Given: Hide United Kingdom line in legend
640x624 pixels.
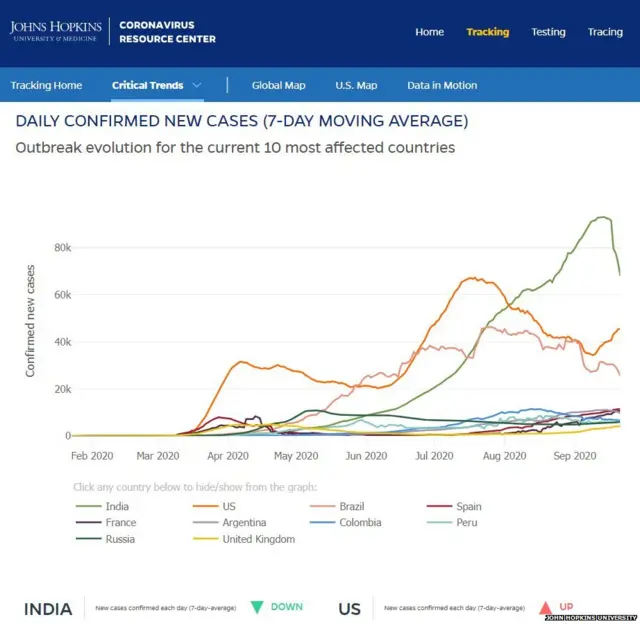Looking at the screenshot, I should 258,539.
